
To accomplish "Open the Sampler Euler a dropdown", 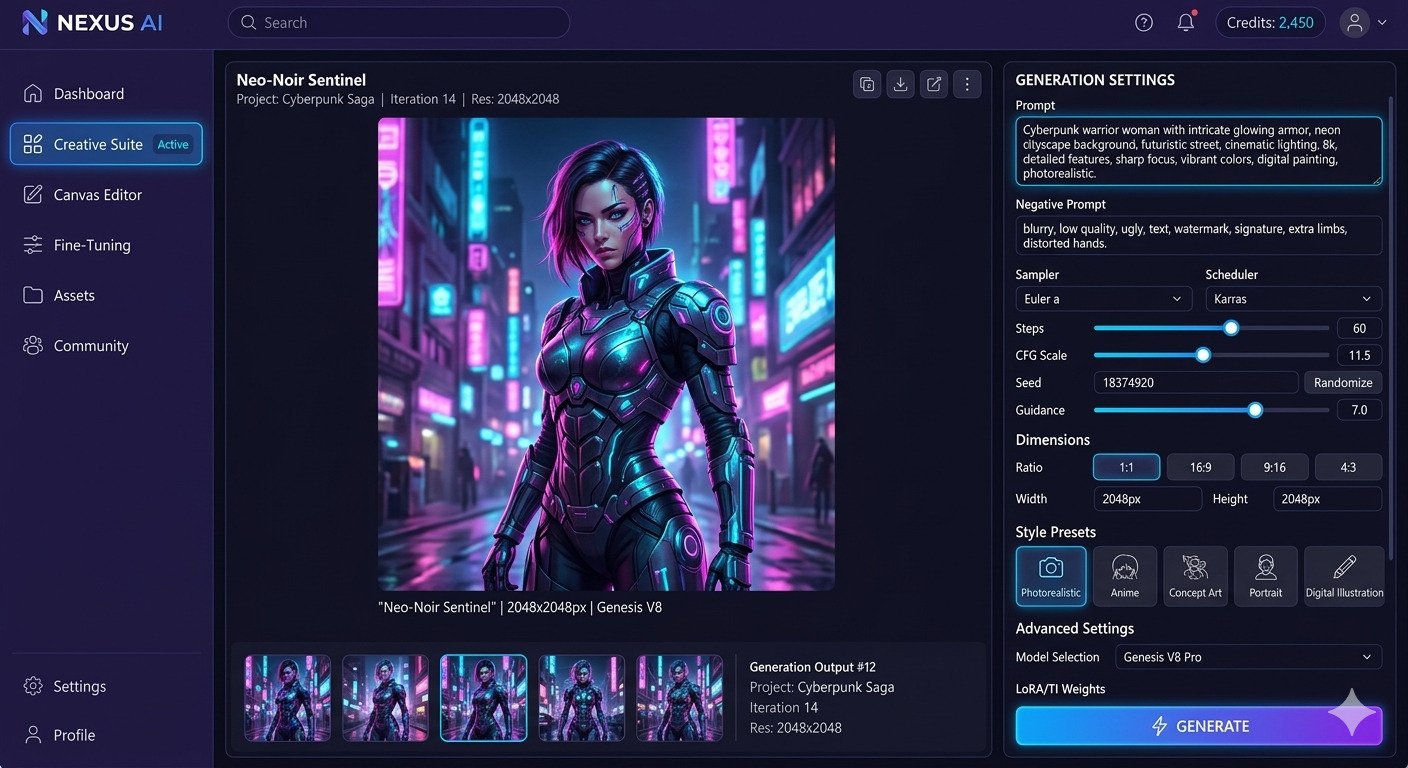I will (1103, 298).
